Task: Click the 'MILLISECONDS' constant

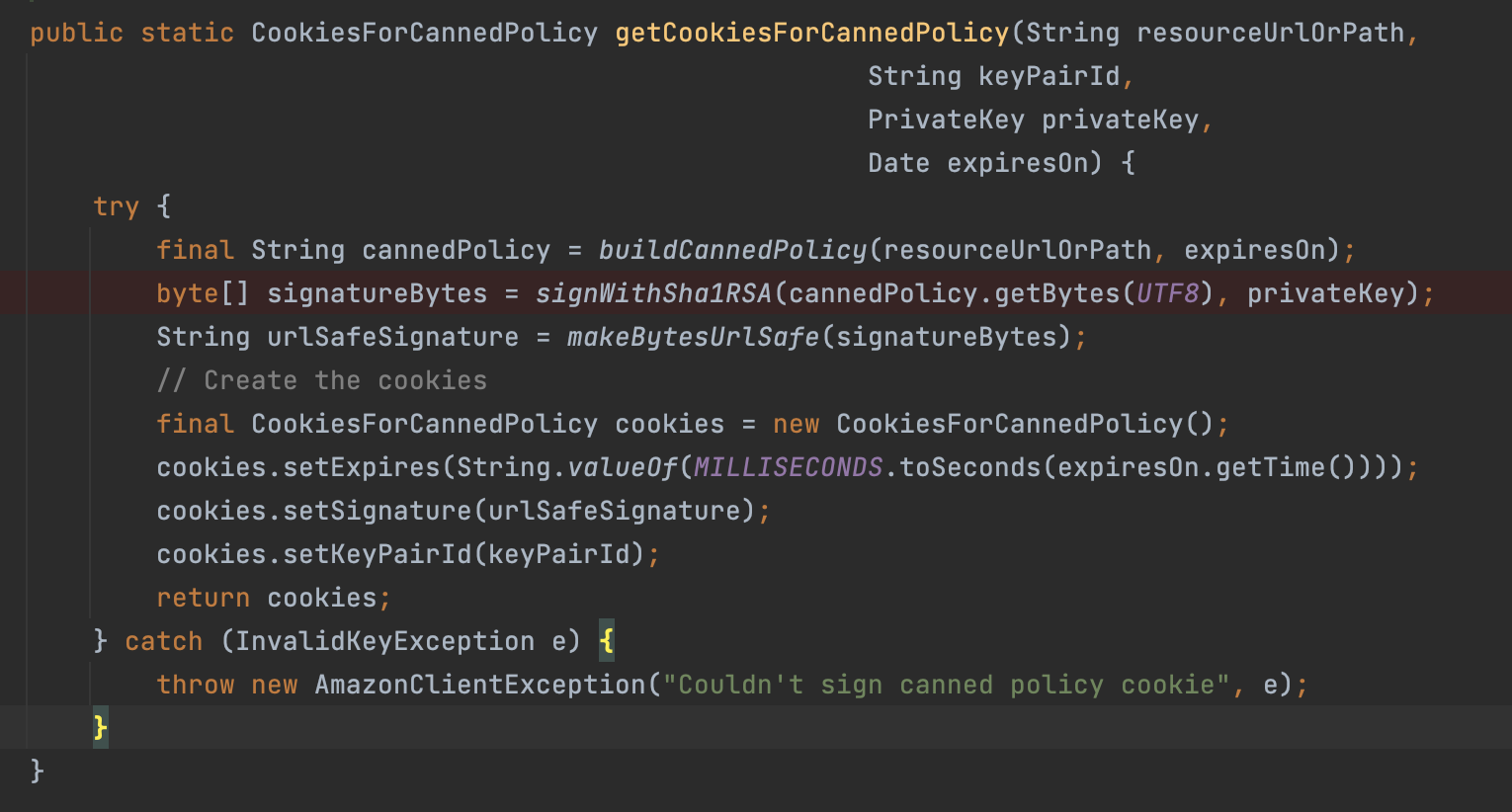Action: click(x=789, y=467)
